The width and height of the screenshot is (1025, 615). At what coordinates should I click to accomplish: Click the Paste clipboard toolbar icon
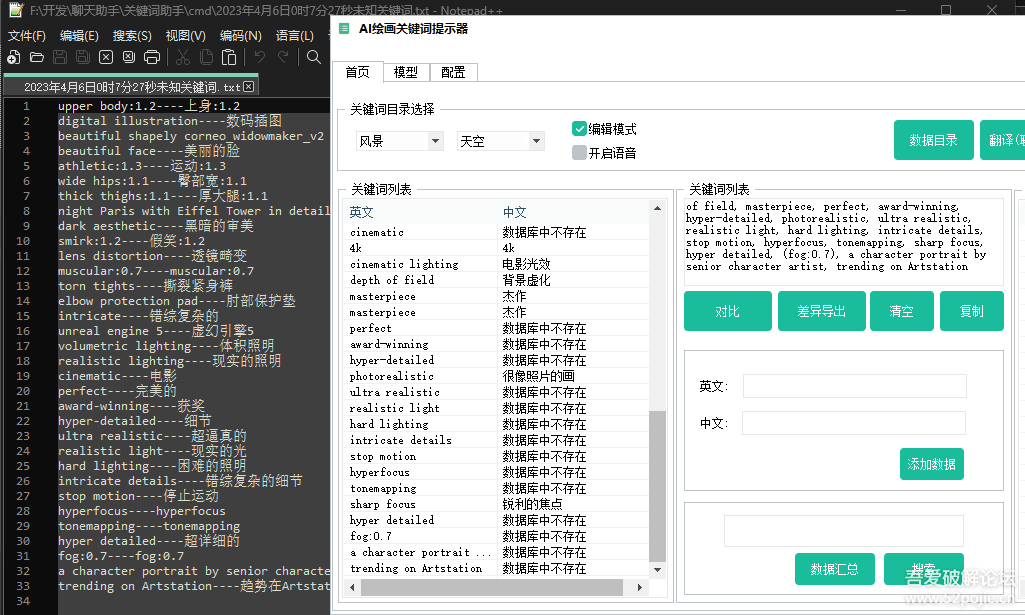[x=229, y=57]
